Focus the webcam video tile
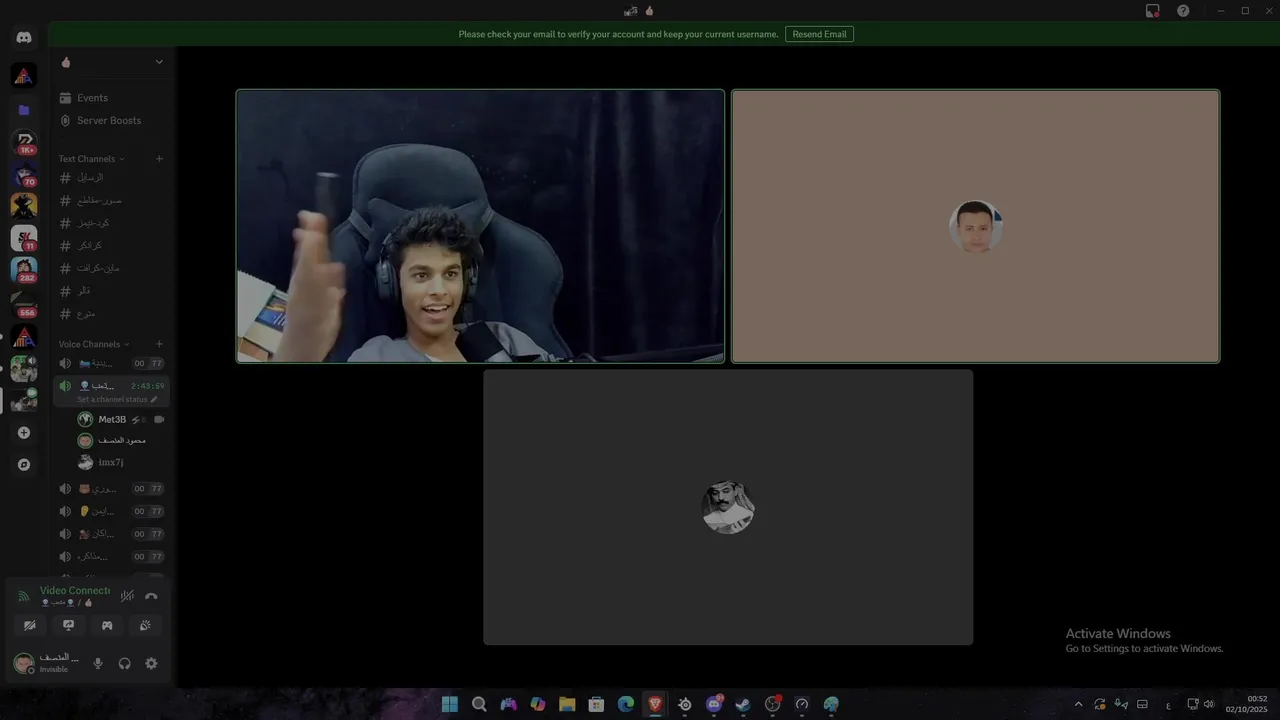Image resolution: width=1280 pixels, height=720 pixels. click(480, 226)
